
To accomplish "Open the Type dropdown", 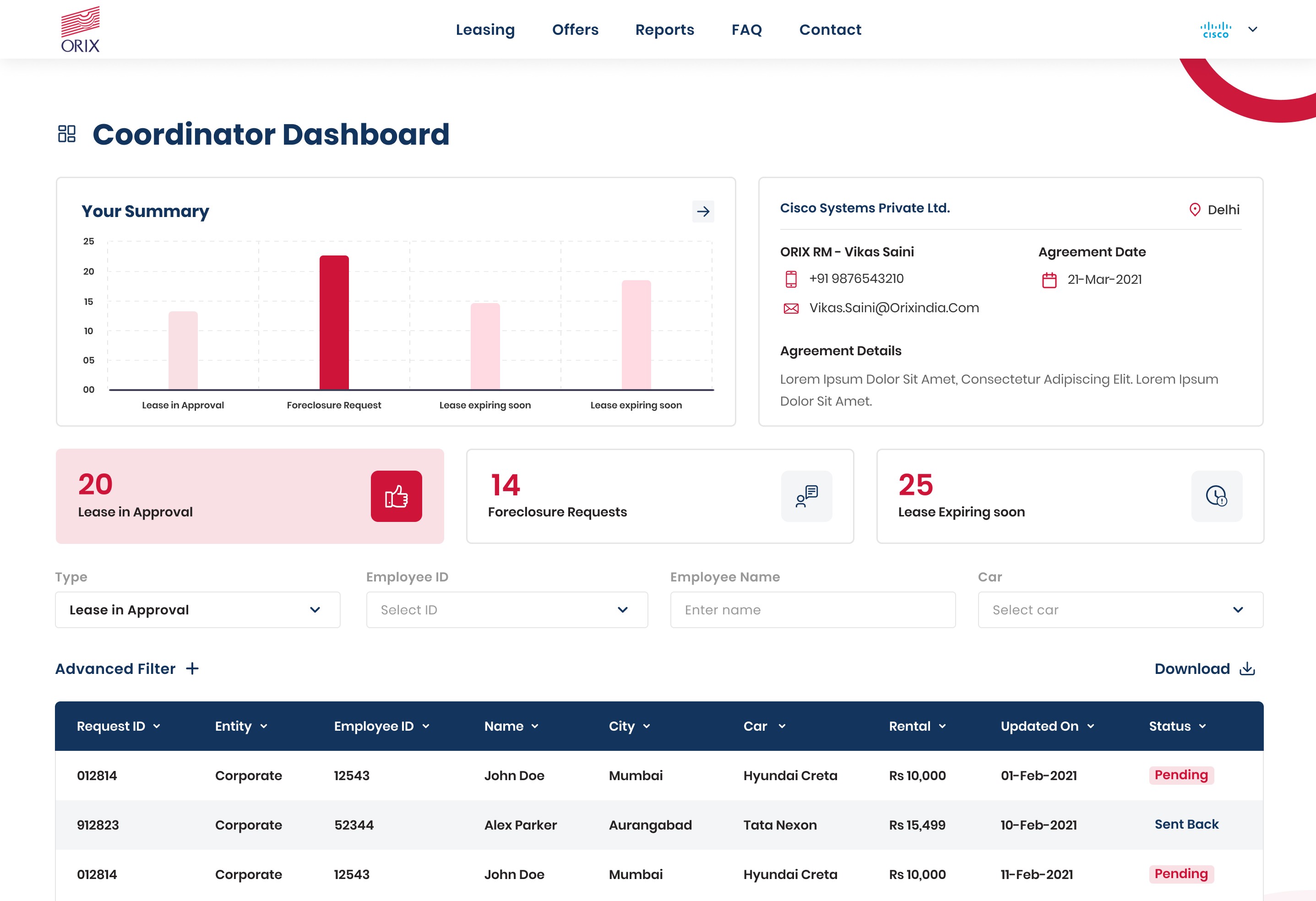I will pyautogui.click(x=198, y=610).
